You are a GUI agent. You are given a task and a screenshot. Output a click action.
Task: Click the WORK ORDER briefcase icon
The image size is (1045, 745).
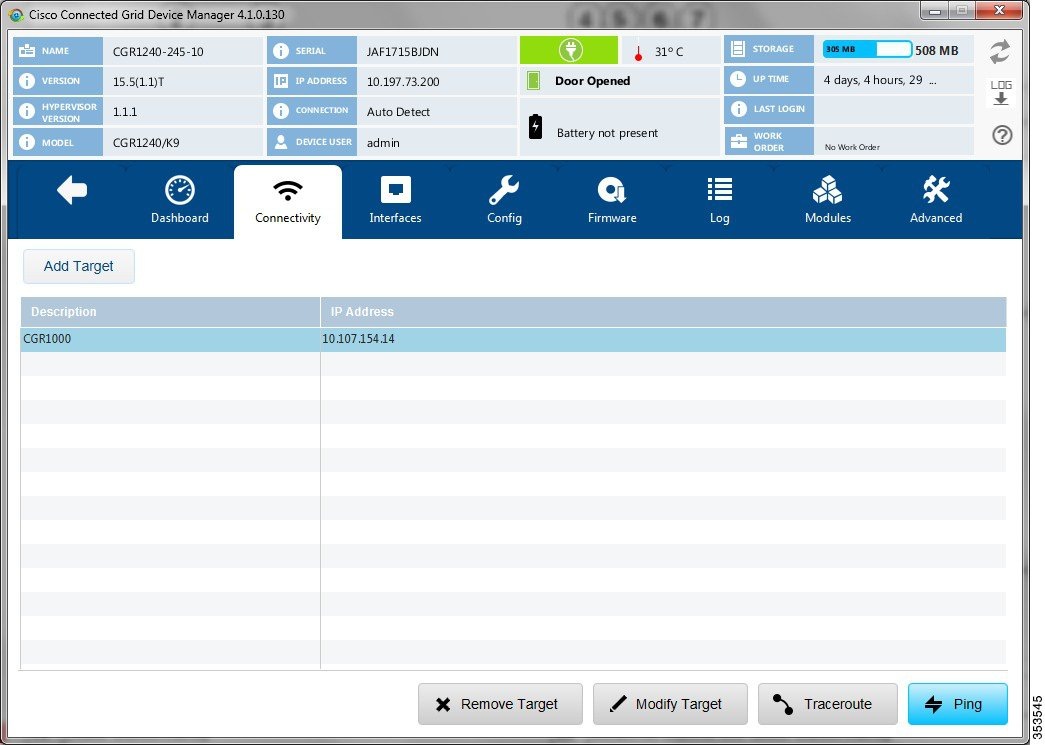(738, 141)
